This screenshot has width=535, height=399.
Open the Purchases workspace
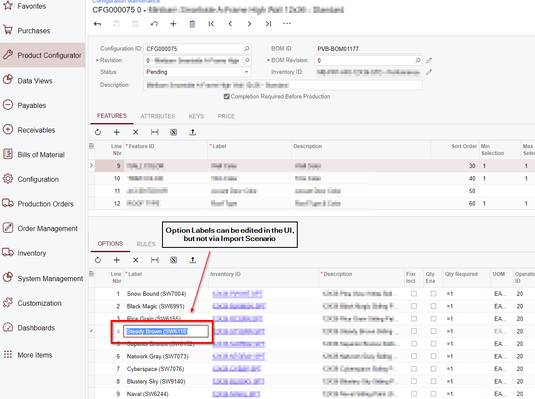coord(26,31)
